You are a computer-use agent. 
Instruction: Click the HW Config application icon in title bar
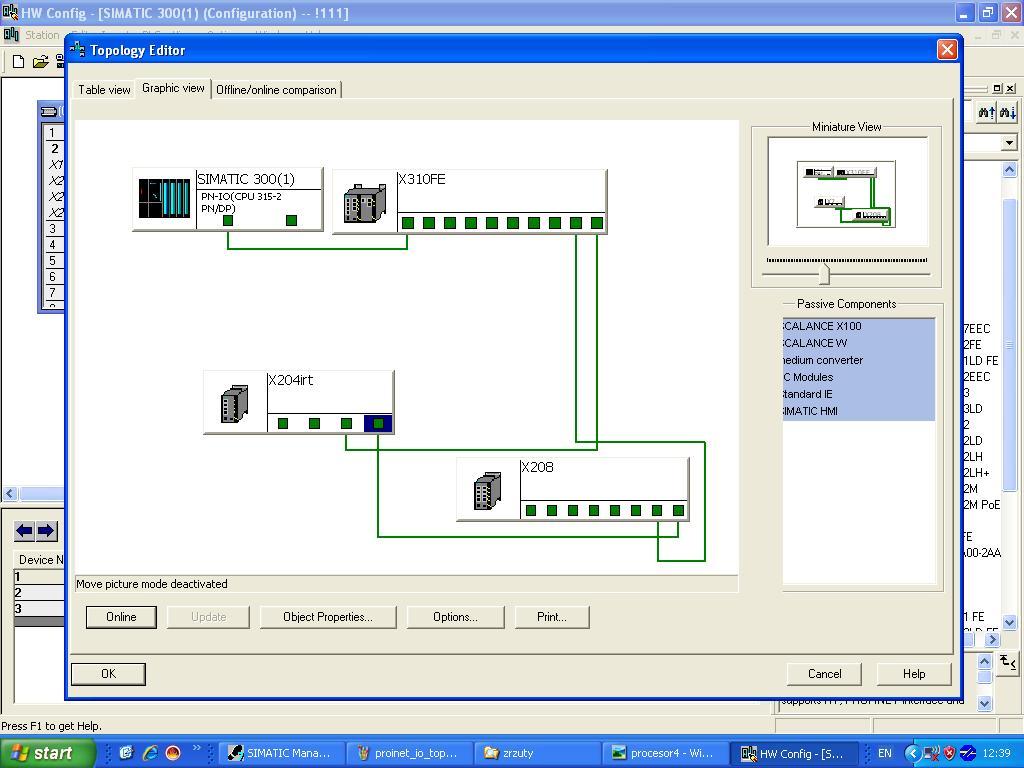pos(10,12)
